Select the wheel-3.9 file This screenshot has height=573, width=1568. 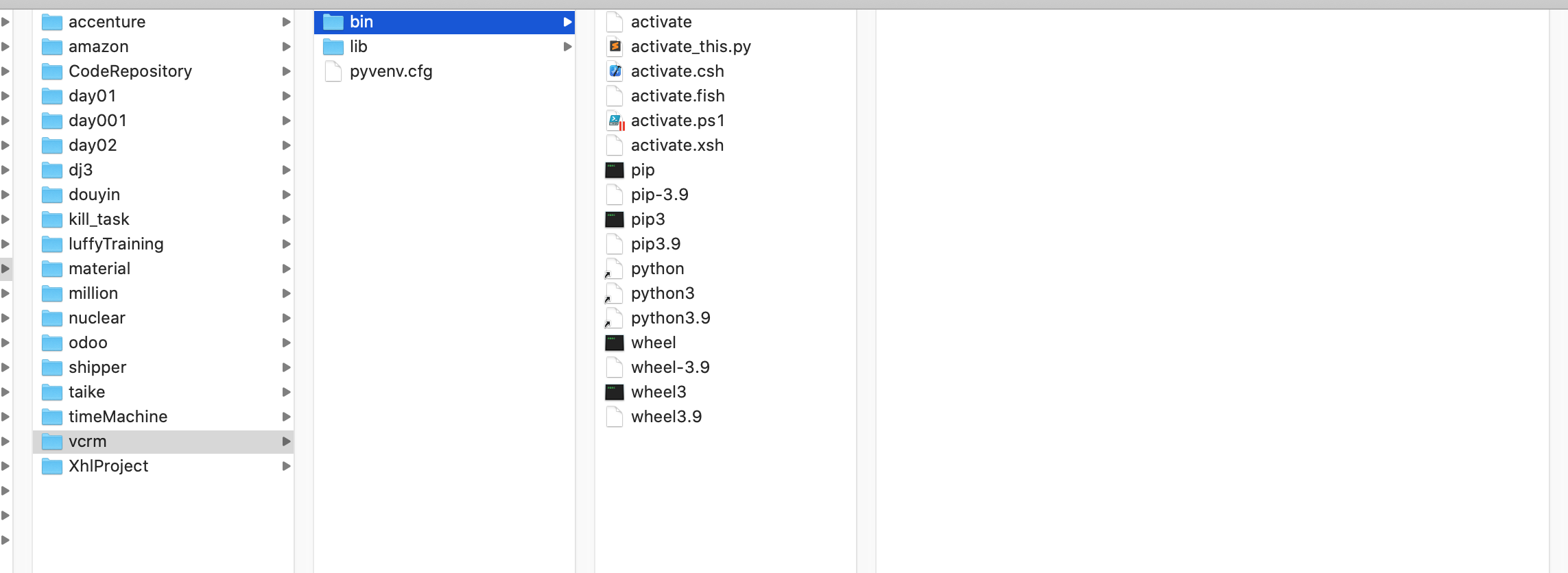click(669, 367)
